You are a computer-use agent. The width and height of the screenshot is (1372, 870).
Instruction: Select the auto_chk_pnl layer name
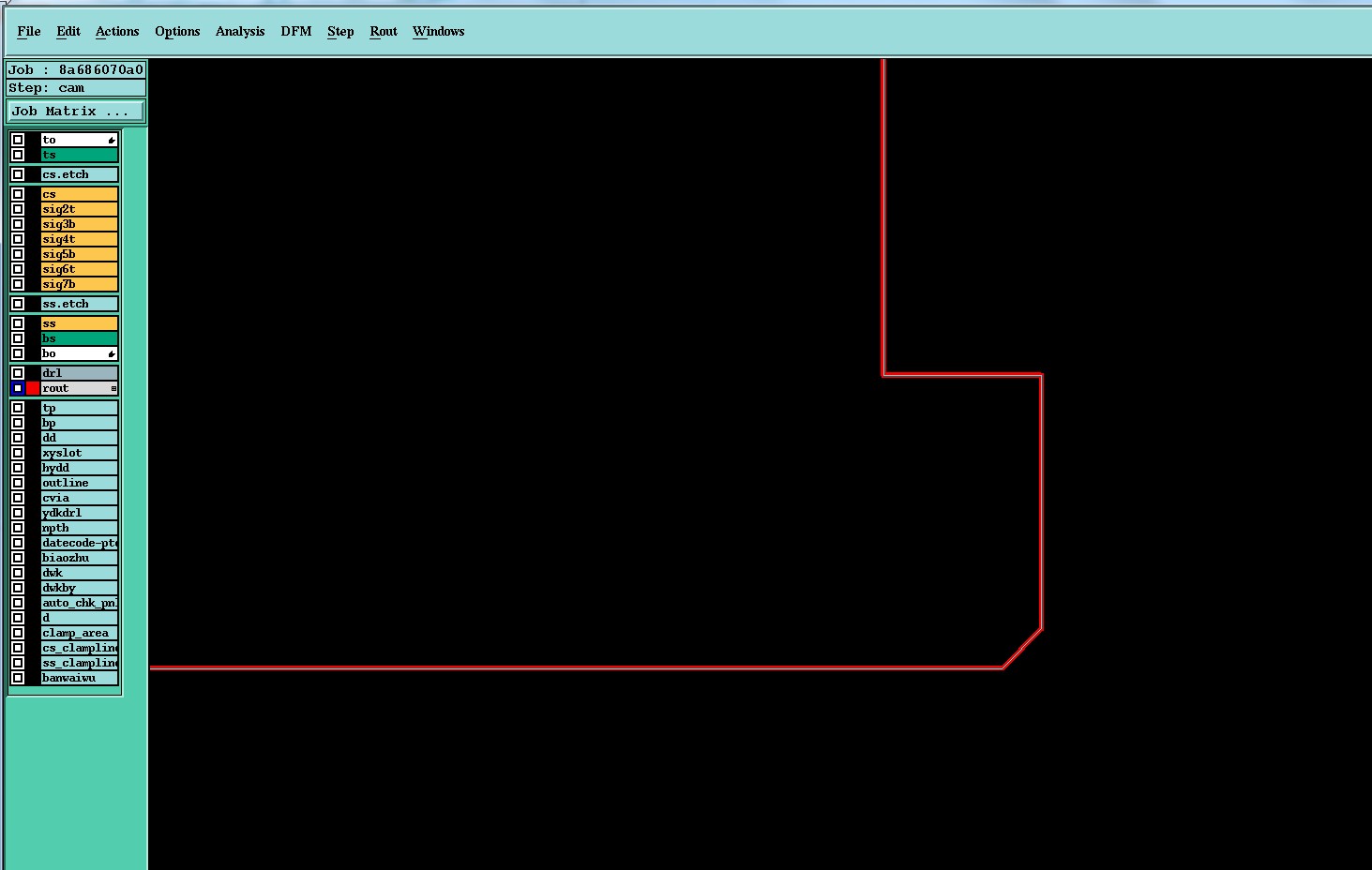pyautogui.click(x=80, y=603)
